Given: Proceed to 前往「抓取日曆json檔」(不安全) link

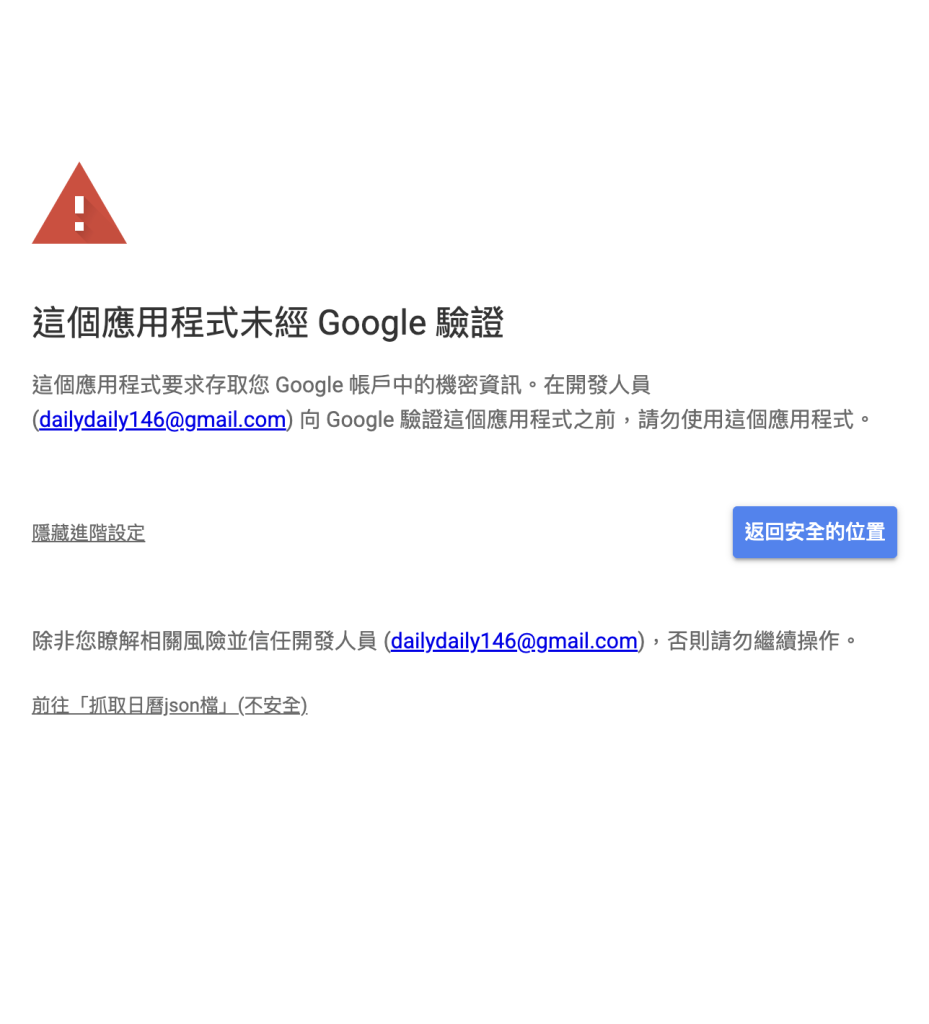Looking at the screenshot, I should (170, 706).
